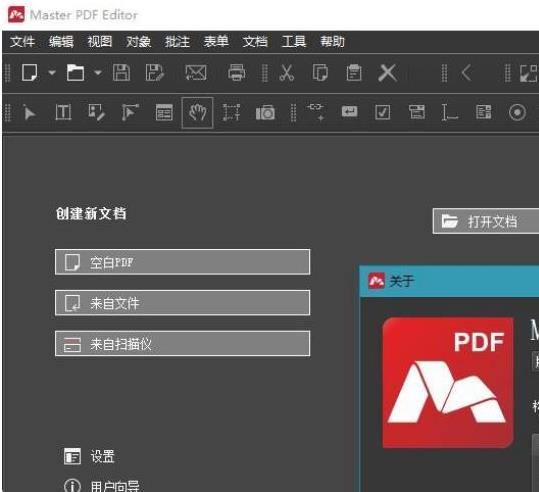This screenshot has height=492, width=539.
Task: Open the 对象 menu
Action: pos(139,42)
